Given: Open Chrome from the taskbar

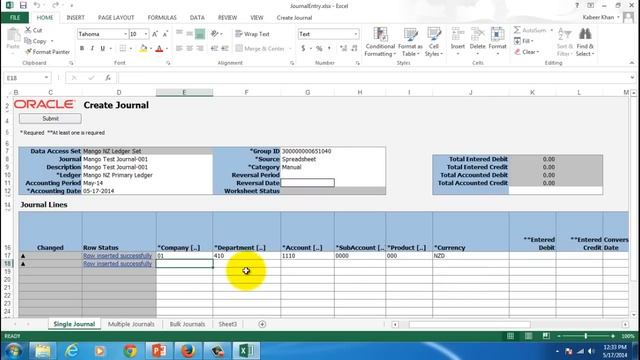Looking at the screenshot, I should [130, 351].
